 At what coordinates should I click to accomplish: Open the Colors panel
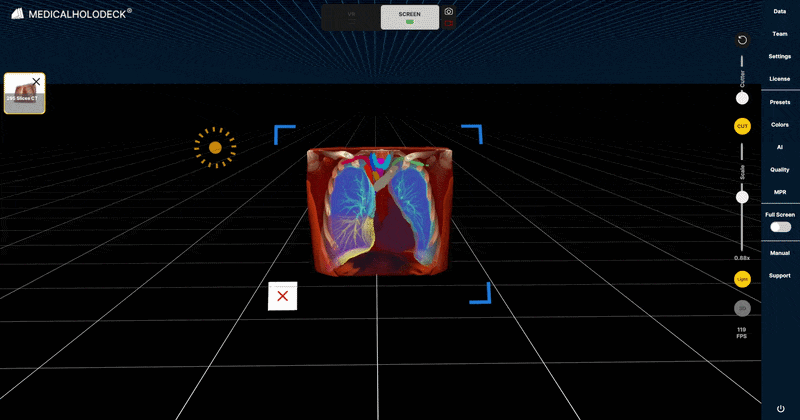click(779, 125)
